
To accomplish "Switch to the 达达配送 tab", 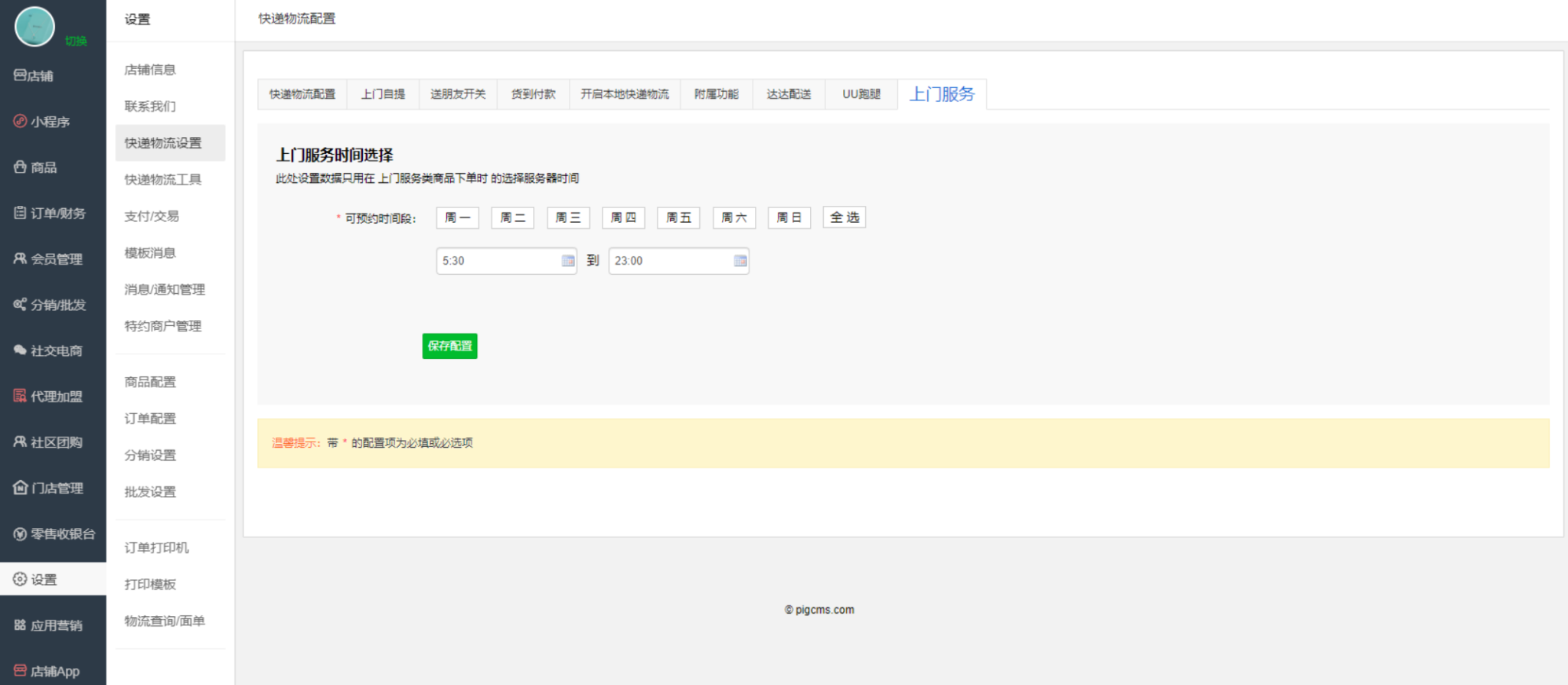I will [x=789, y=94].
